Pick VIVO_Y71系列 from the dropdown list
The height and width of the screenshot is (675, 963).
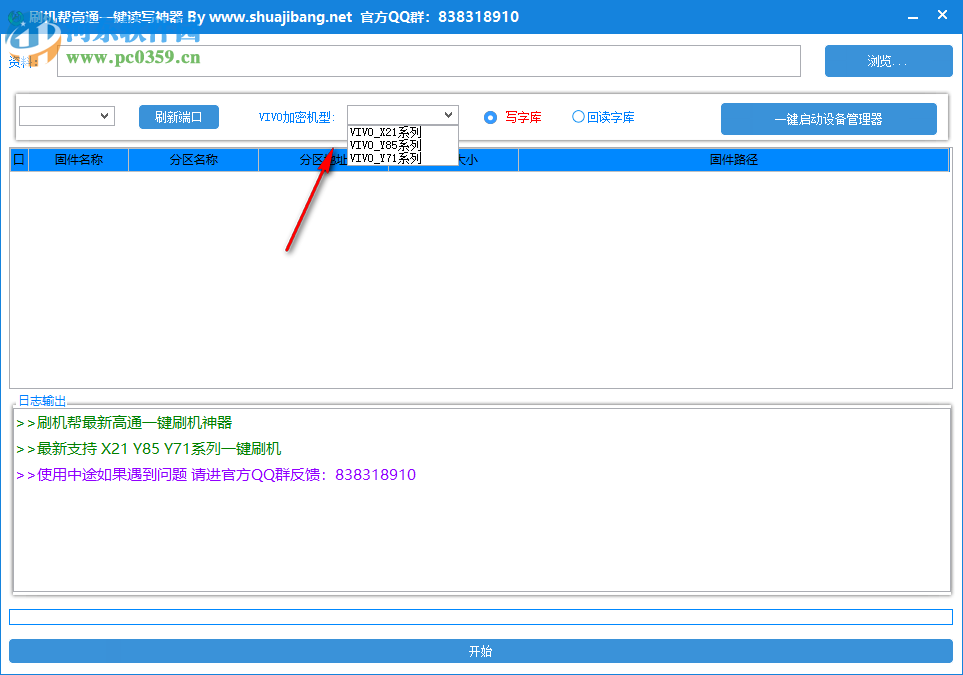click(x=386, y=158)
